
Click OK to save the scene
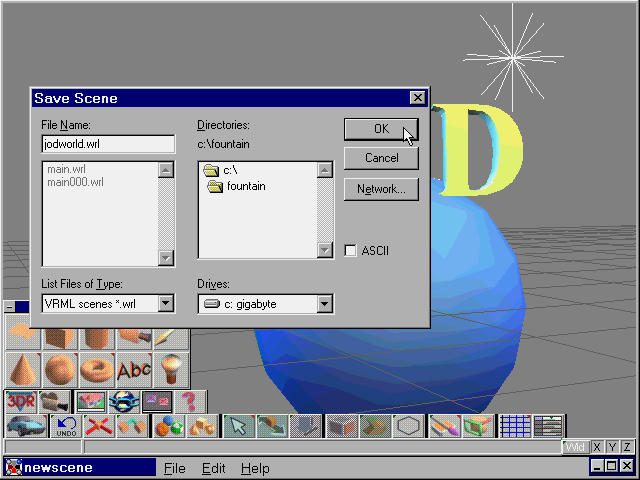381,129
